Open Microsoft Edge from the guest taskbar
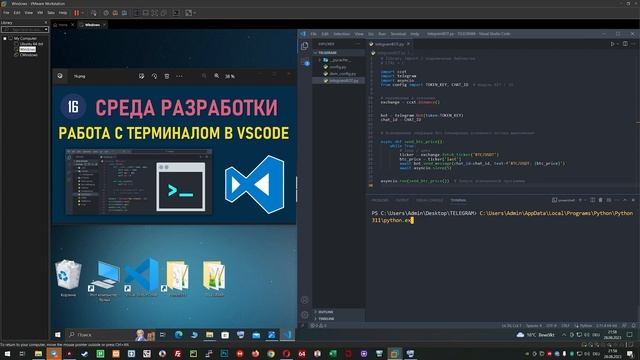This screenshot has height=360, width=640. [x=179, y=335]
